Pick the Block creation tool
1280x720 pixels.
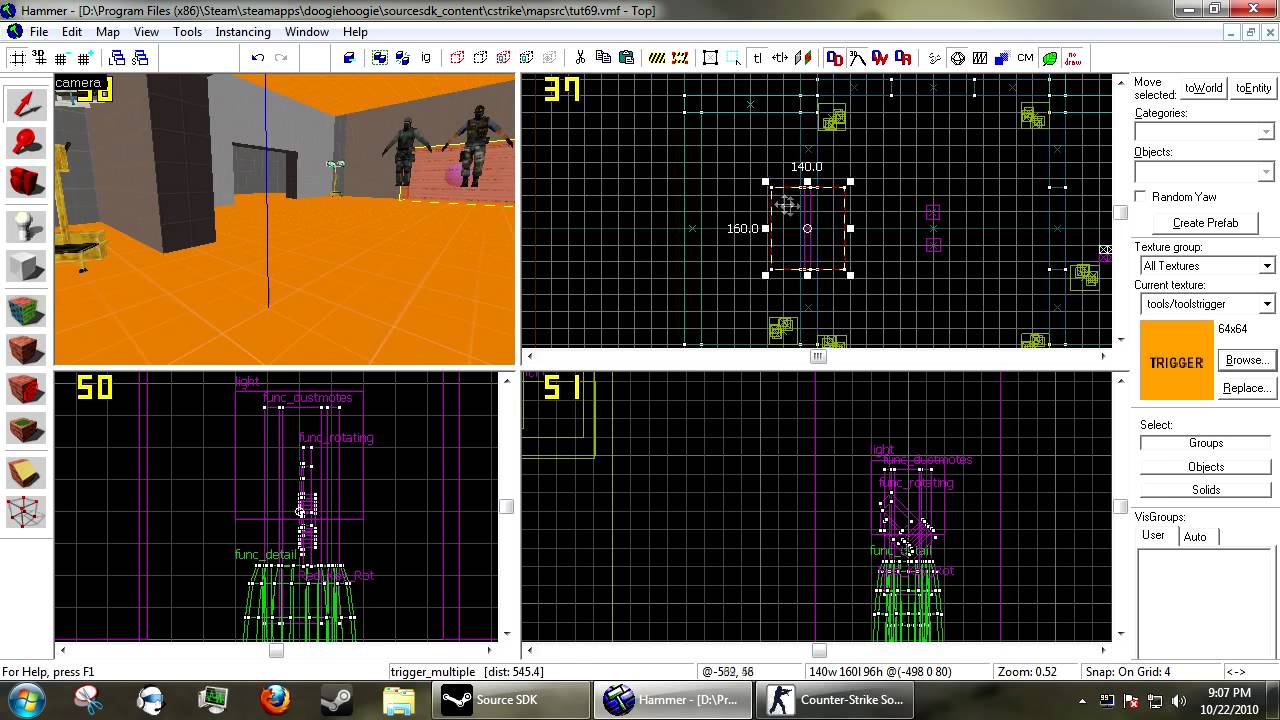click(x=26, y=267)
